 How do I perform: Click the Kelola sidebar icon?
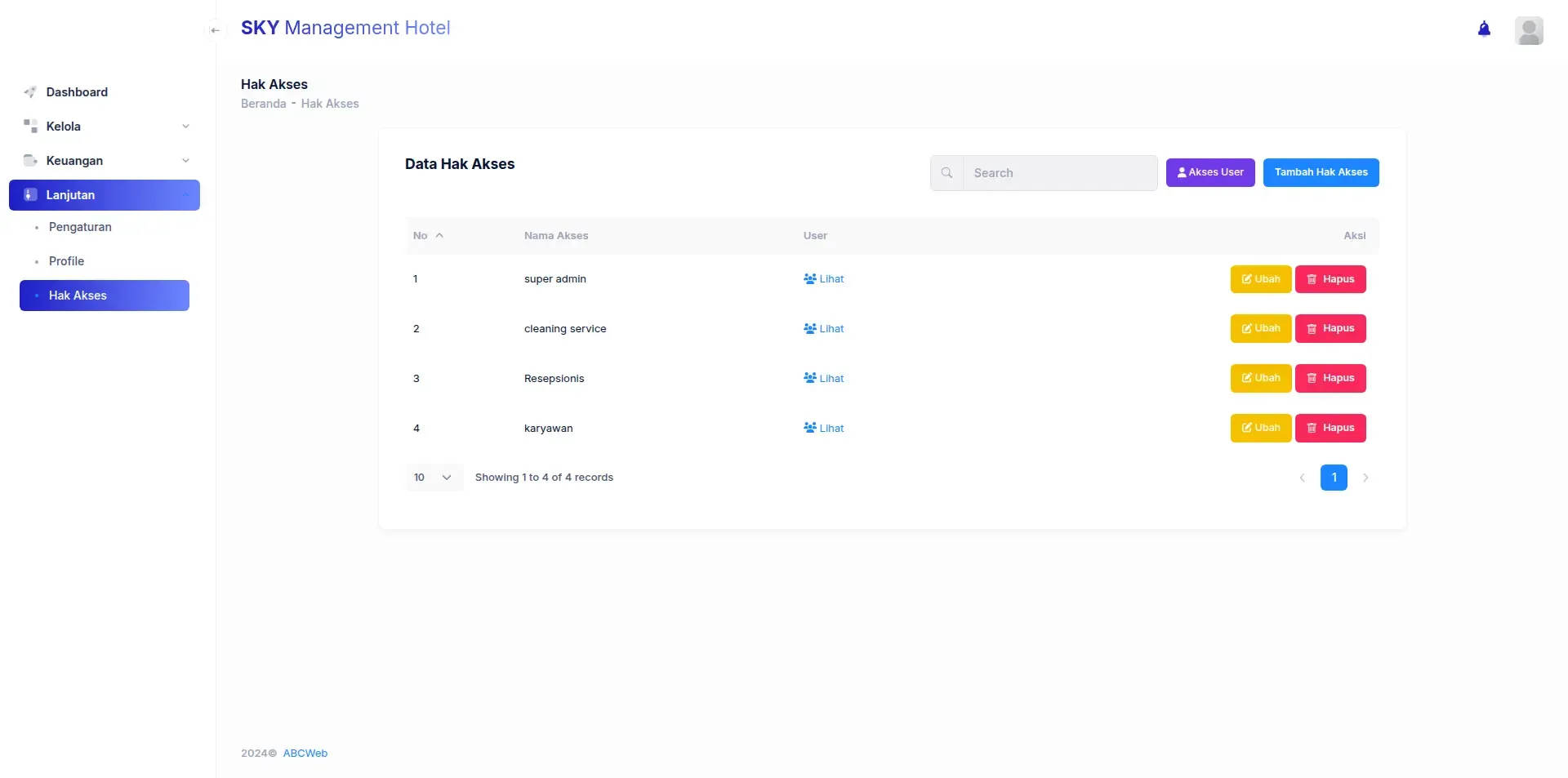tap(30, 127)
